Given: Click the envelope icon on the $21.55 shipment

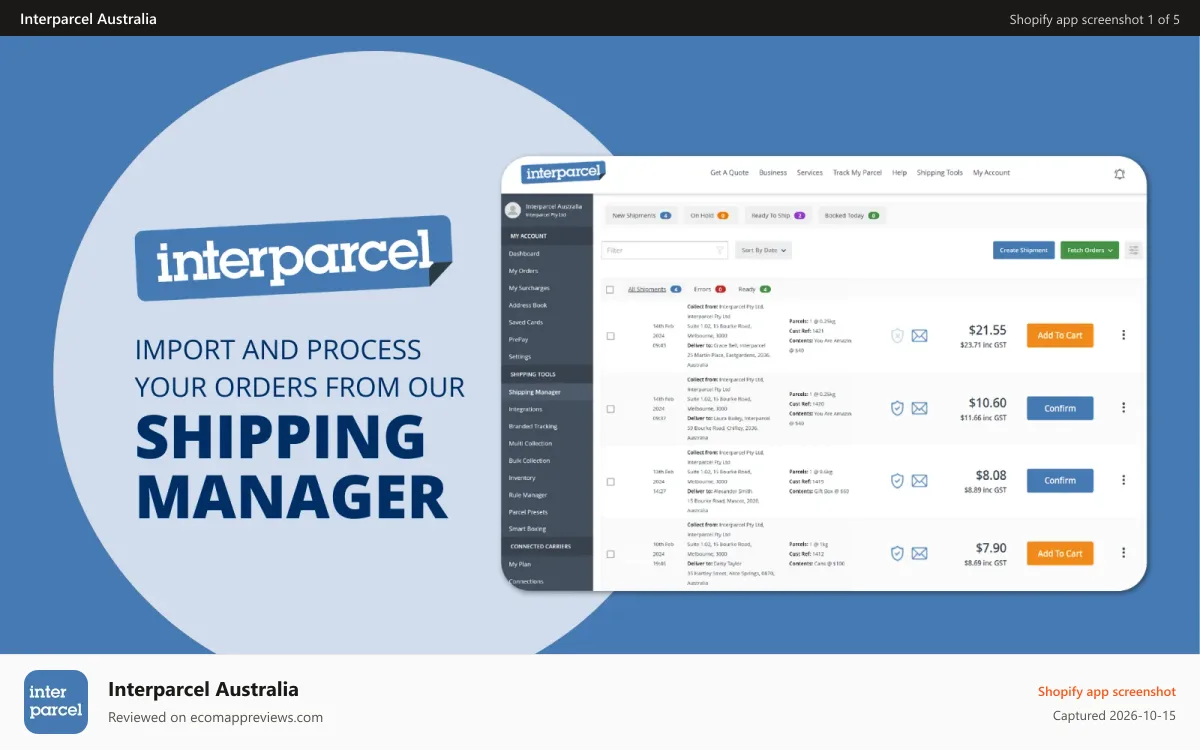Looking at the screenshot, I should (x=919, y=336).
